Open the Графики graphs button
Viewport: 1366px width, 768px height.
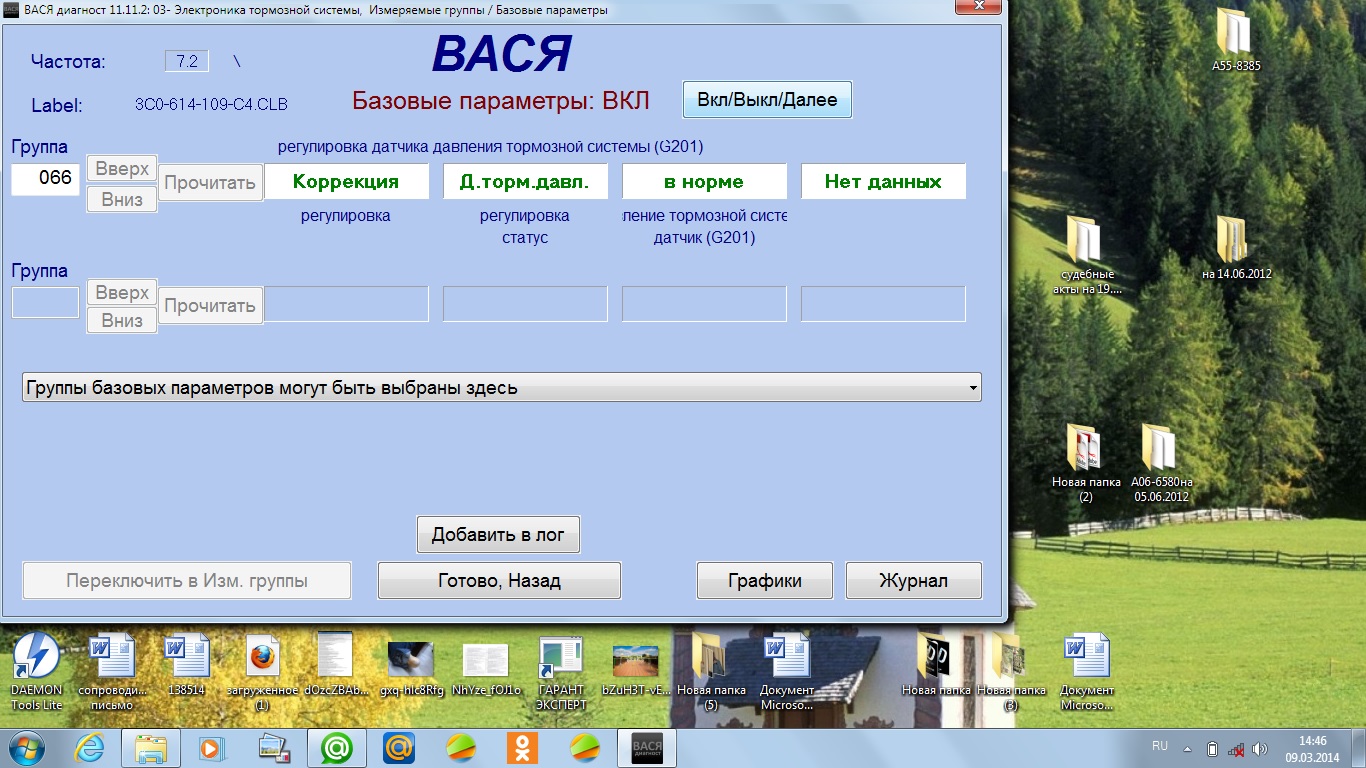[765, 581]
